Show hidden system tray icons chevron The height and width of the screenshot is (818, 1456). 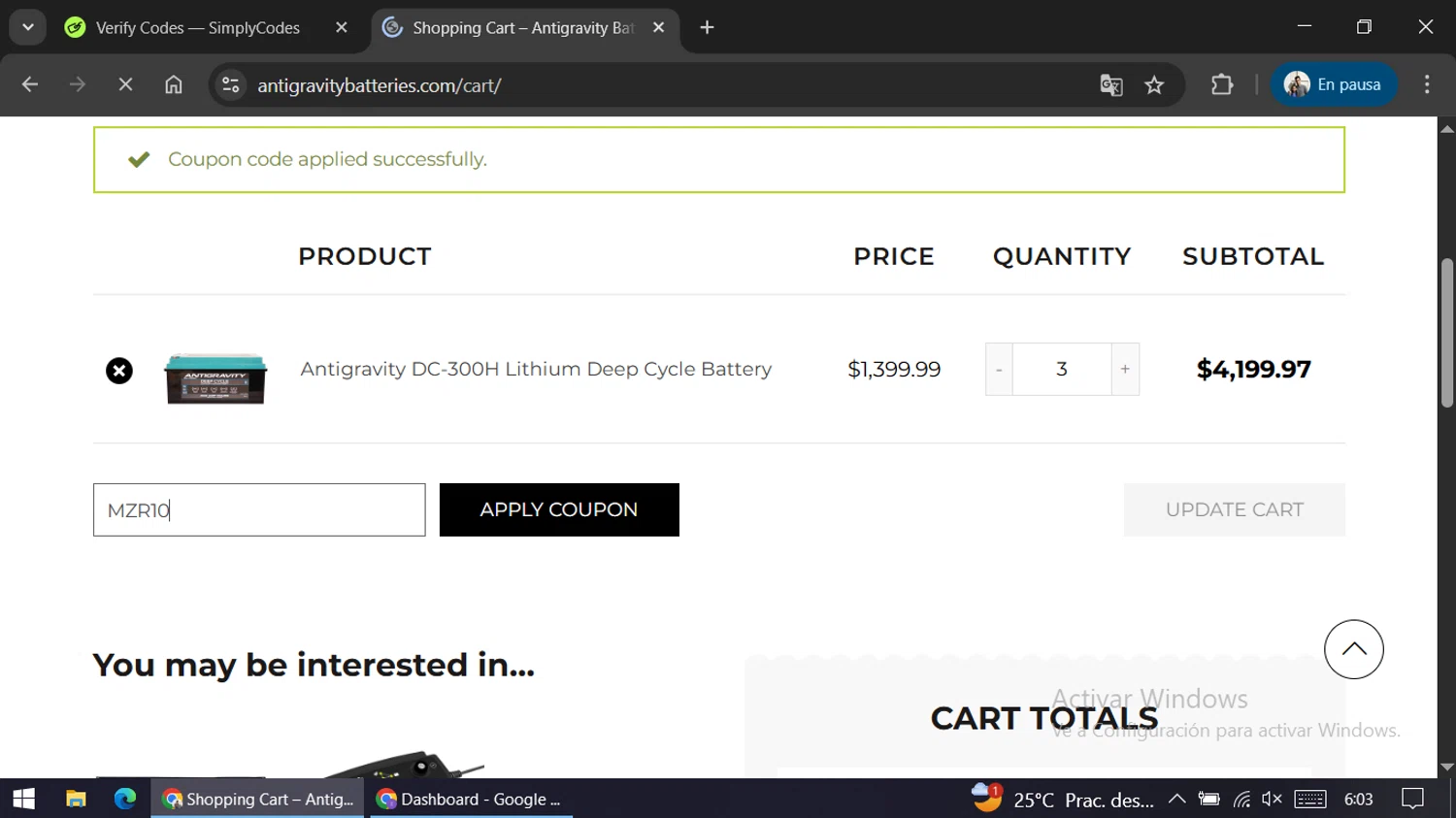pyautogui.click(x=1176, y=799)
